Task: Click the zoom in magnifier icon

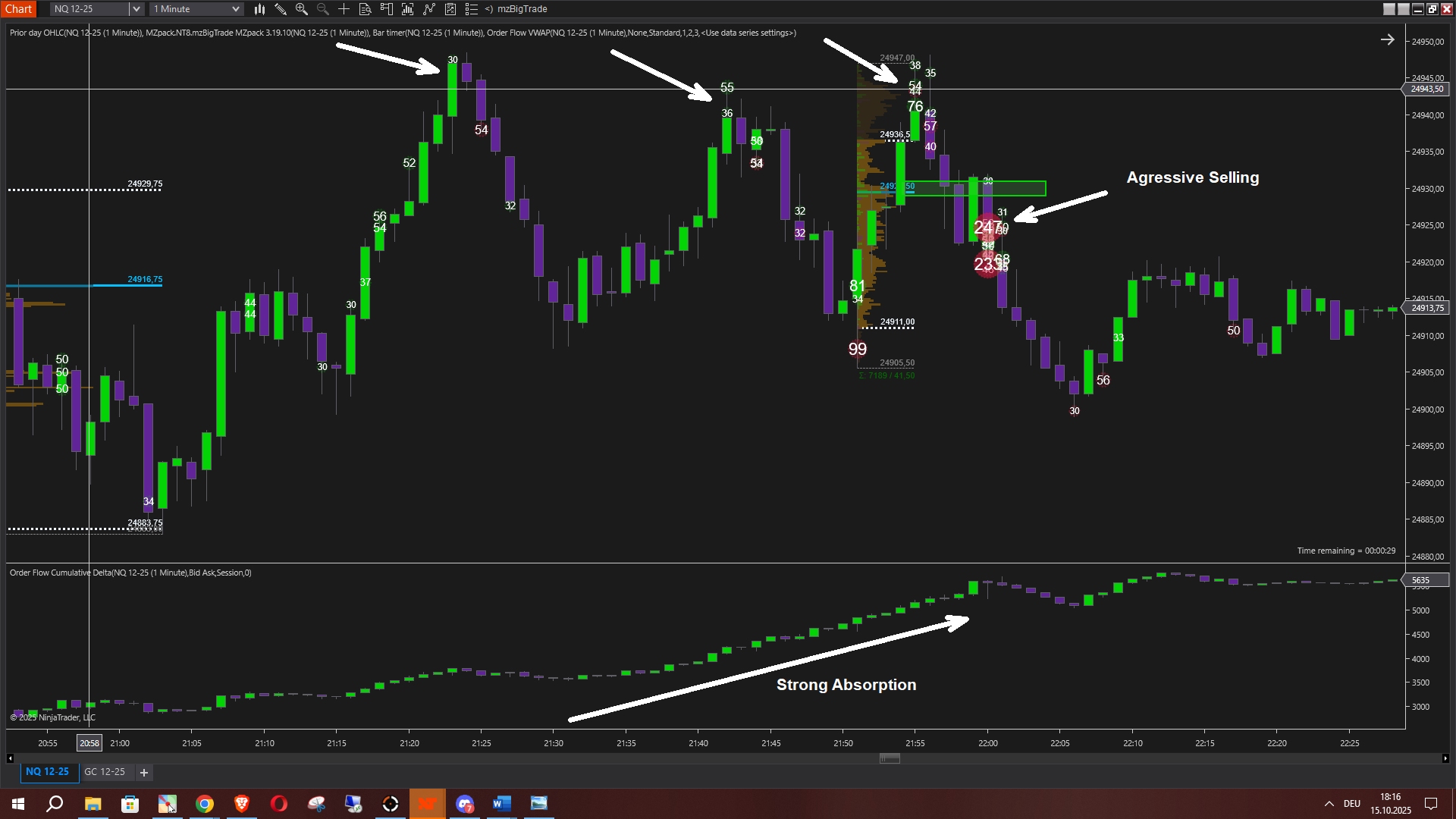Action: point(302,9)
